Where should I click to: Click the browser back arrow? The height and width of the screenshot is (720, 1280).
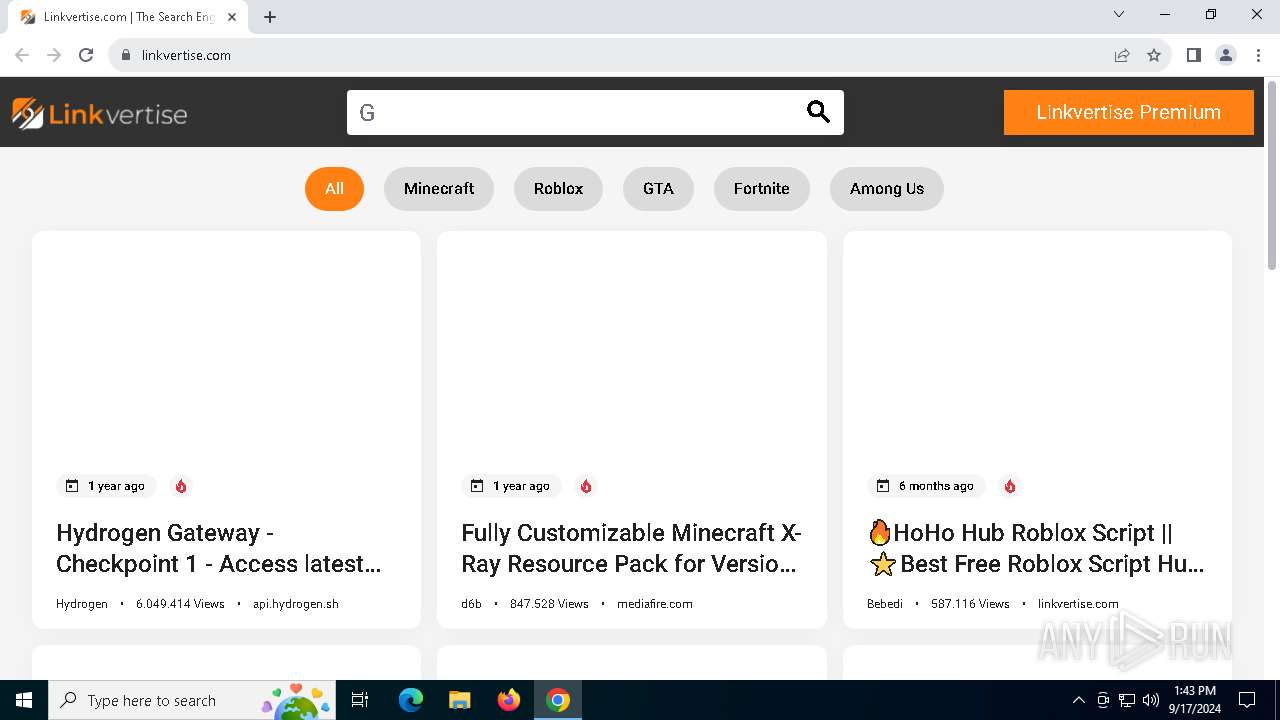(22, 55)
